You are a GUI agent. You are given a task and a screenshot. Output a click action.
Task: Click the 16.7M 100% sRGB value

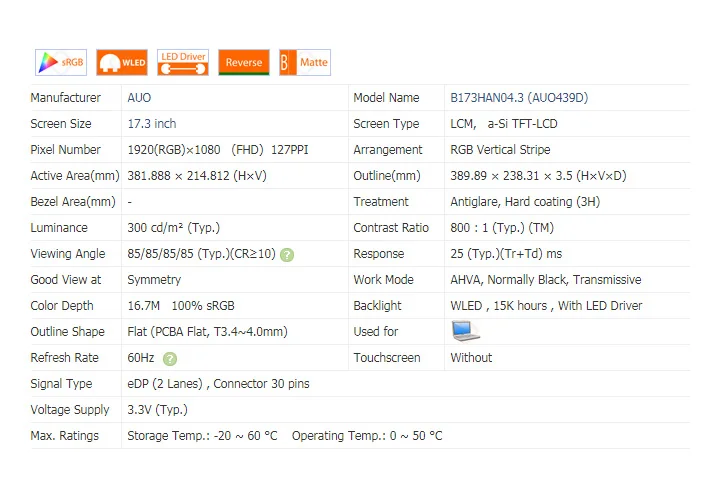[181, 306]
